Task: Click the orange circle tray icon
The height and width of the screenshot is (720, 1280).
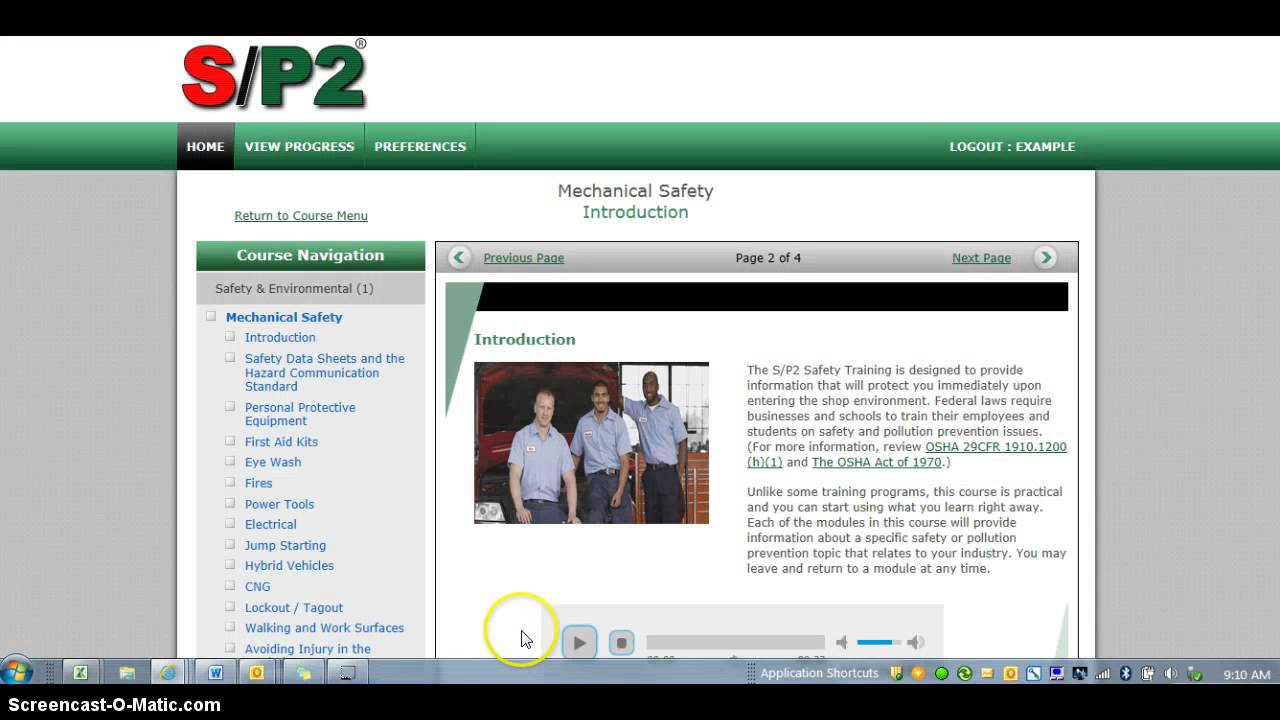Action: point(918,674)
